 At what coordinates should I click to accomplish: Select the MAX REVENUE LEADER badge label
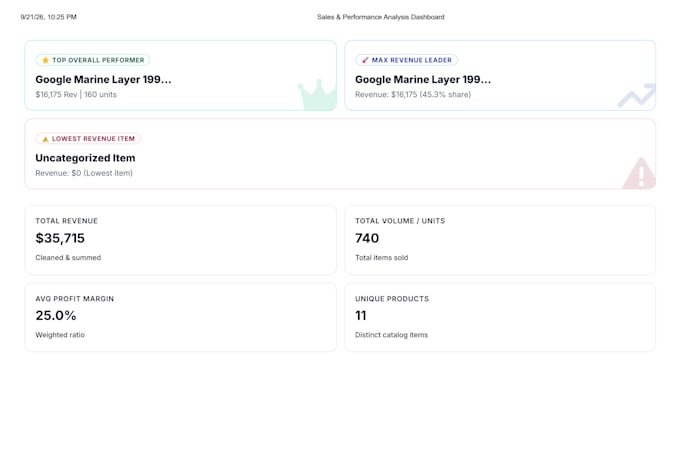[412, 60]
